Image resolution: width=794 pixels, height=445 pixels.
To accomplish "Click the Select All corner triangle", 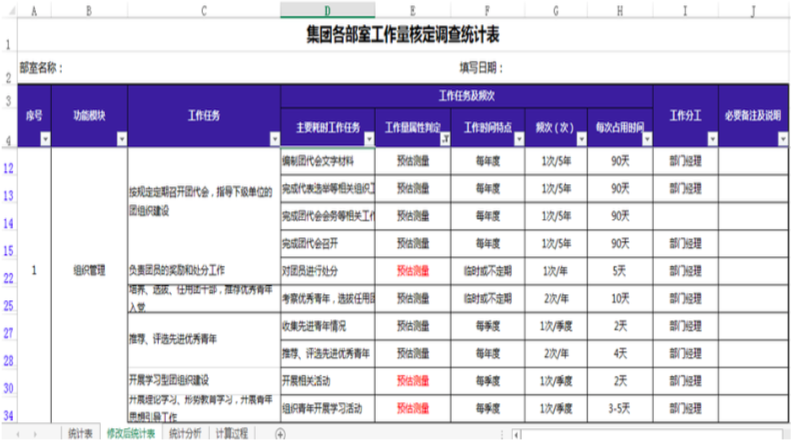I will tap(9, 11).
